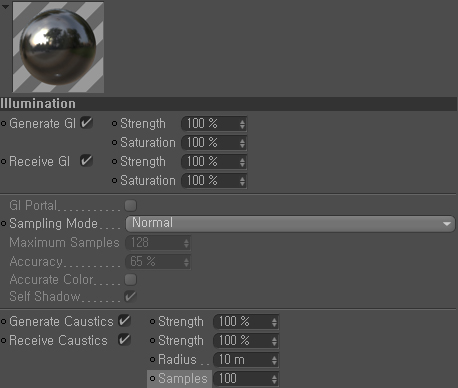Image resolution: width=458 pixels, height=388 pixels.
Task: Click the animation dot beside Samples
Action: (152, 379)
